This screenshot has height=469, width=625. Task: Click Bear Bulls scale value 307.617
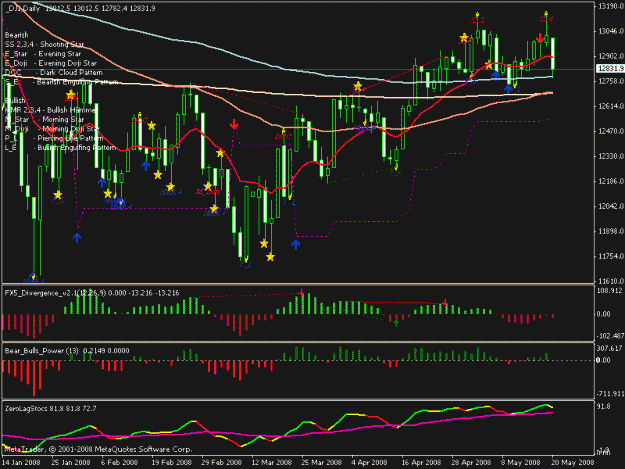point(609,348)
